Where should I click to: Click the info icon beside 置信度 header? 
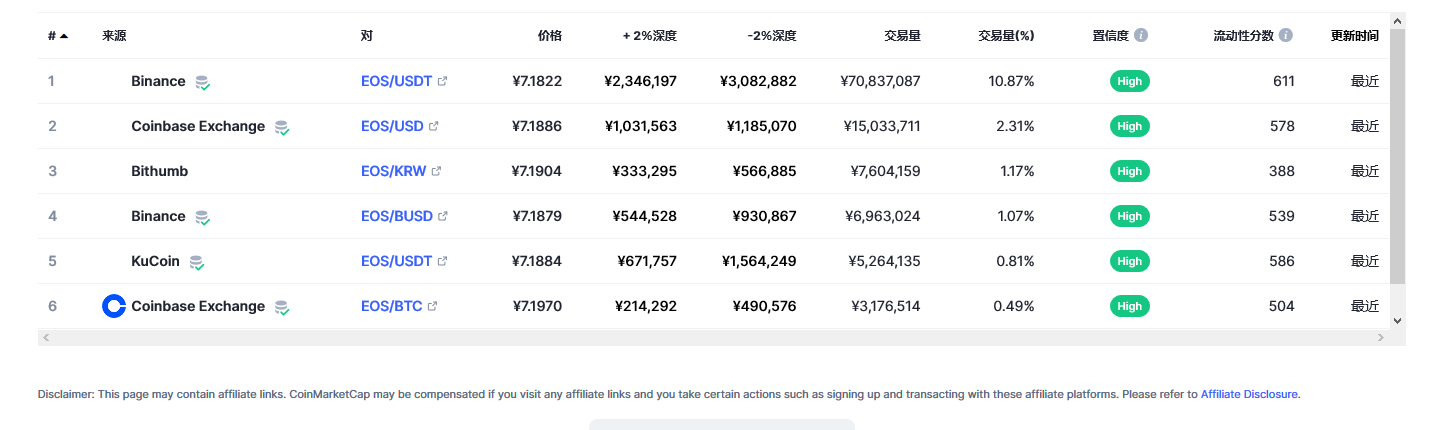click(1141, 35)
